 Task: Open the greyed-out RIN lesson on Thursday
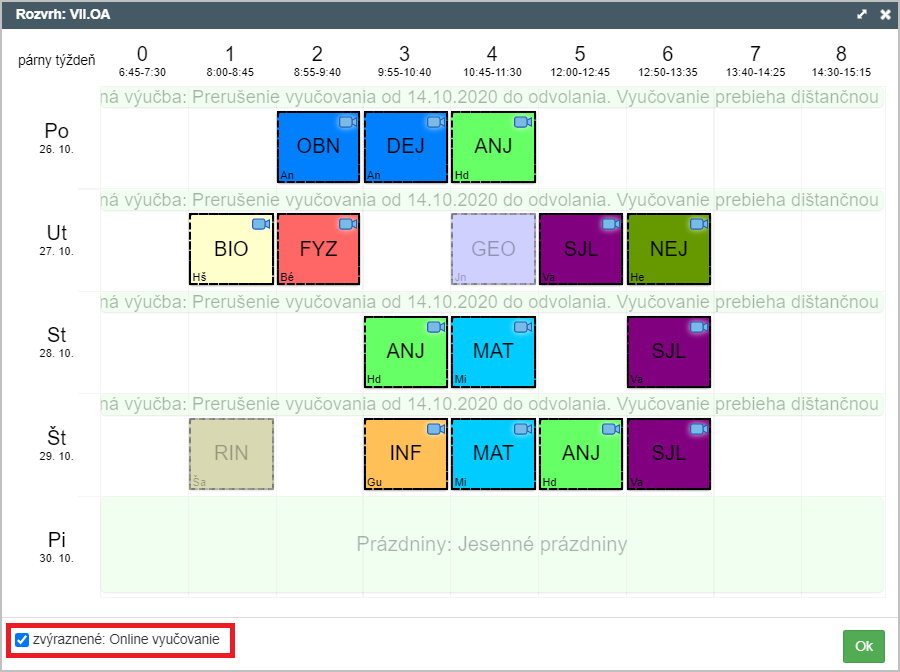click(231, 454)
